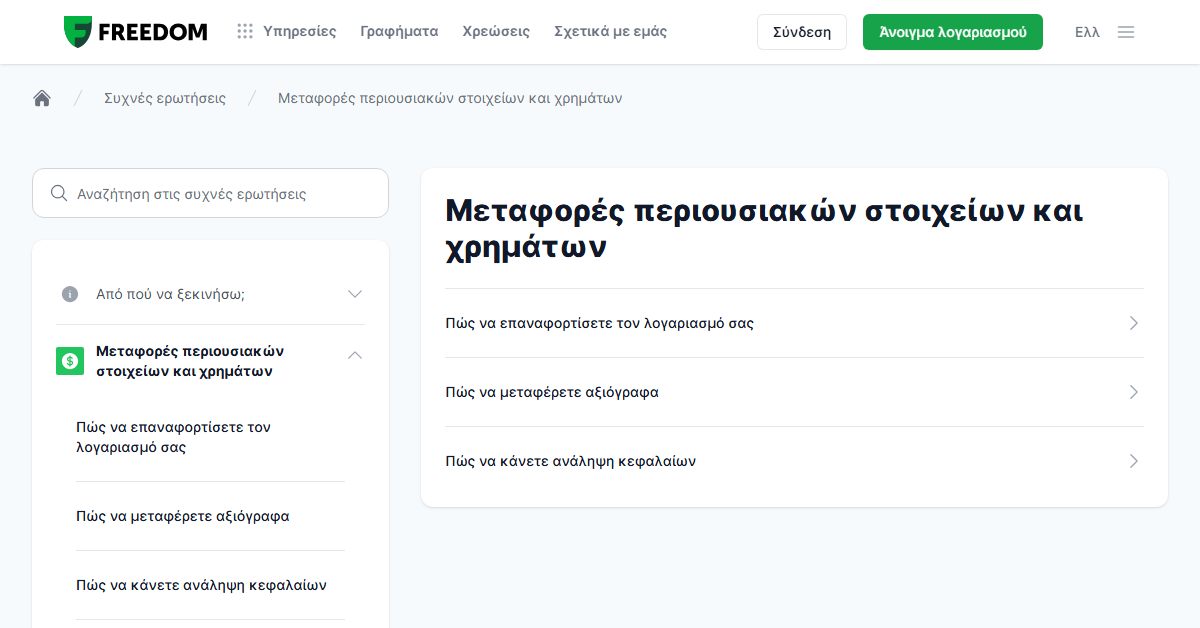Screen dimensions: 1200x628
Task: Click arrow for Πώς να μεταφέρετε αξιόγραφα row
Action: [x=1133, y=392]
